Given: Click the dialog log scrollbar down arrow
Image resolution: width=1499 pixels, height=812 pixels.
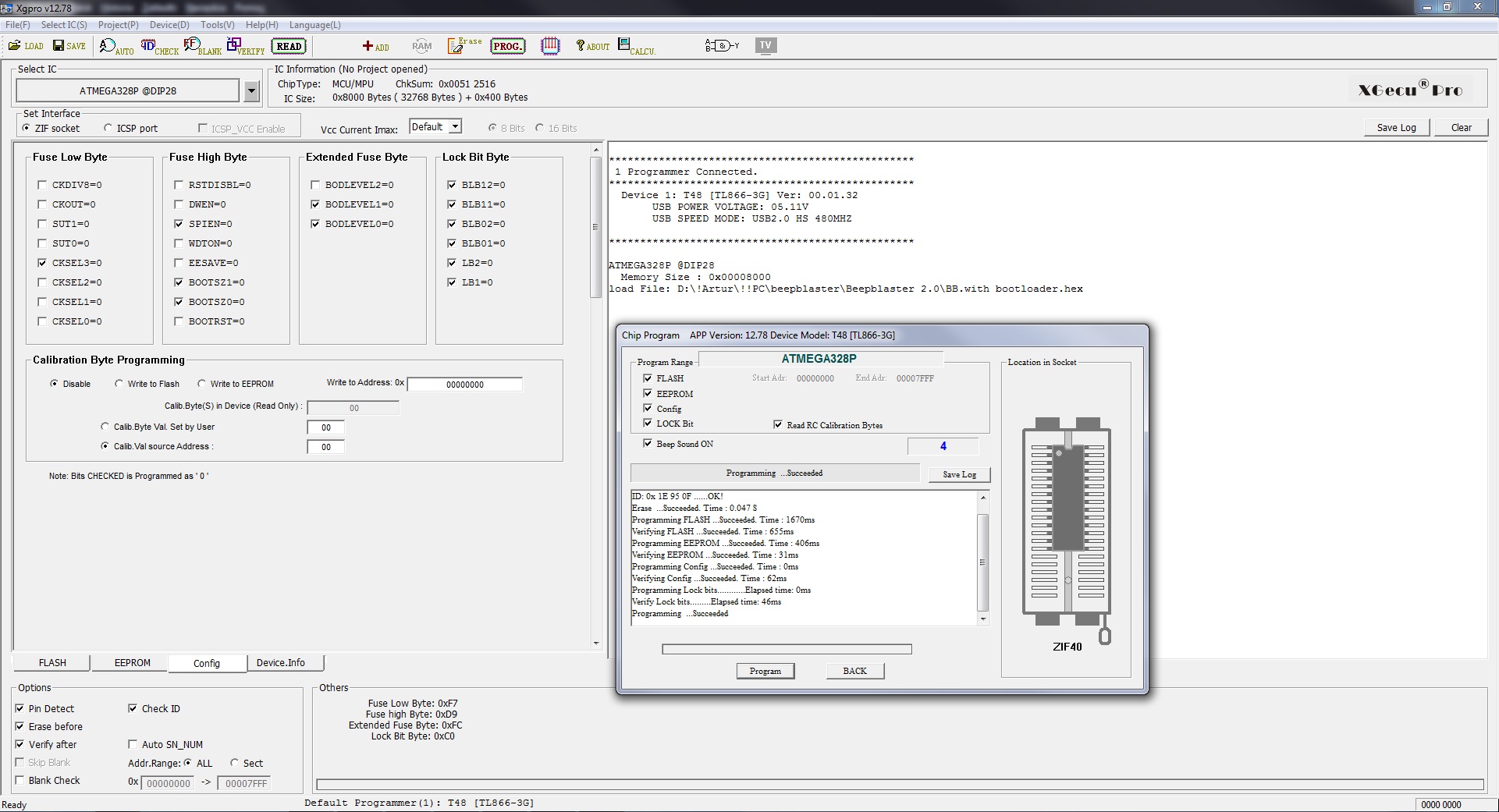Looking at the screenshot, I should (983, 619).
